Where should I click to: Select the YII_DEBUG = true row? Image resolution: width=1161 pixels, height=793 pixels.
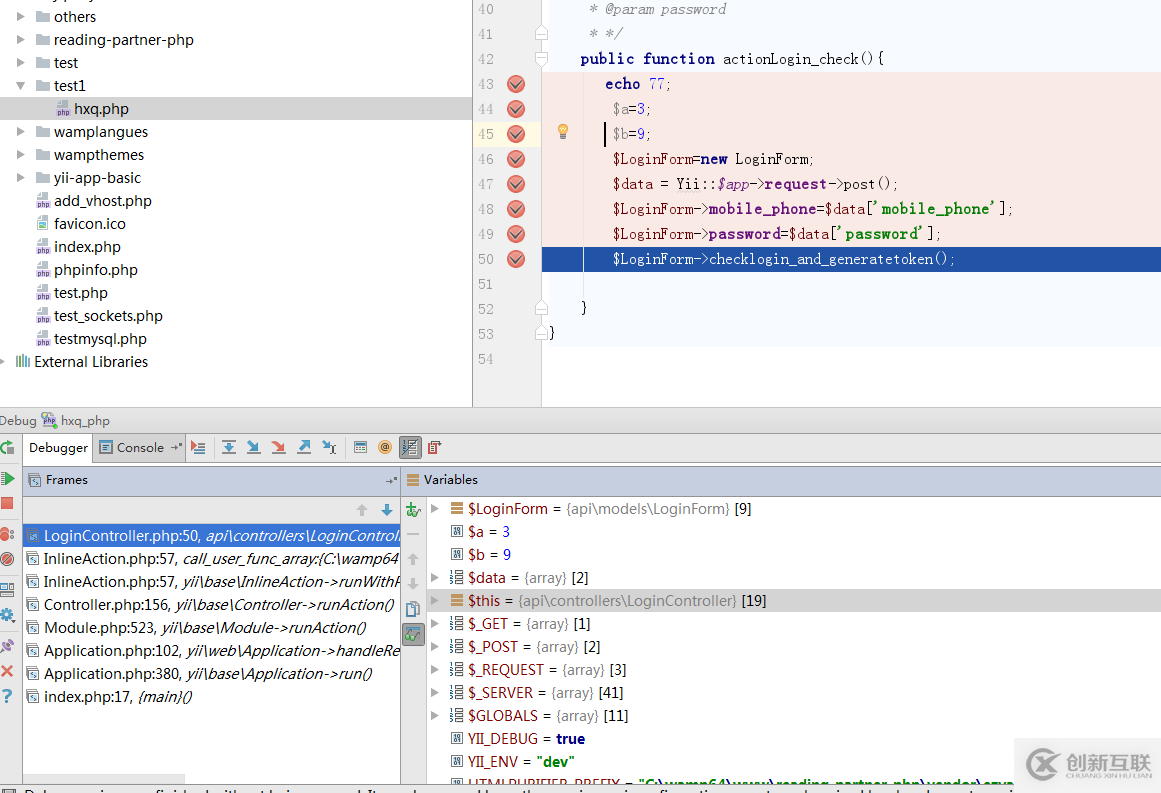[x=794, y=738]
